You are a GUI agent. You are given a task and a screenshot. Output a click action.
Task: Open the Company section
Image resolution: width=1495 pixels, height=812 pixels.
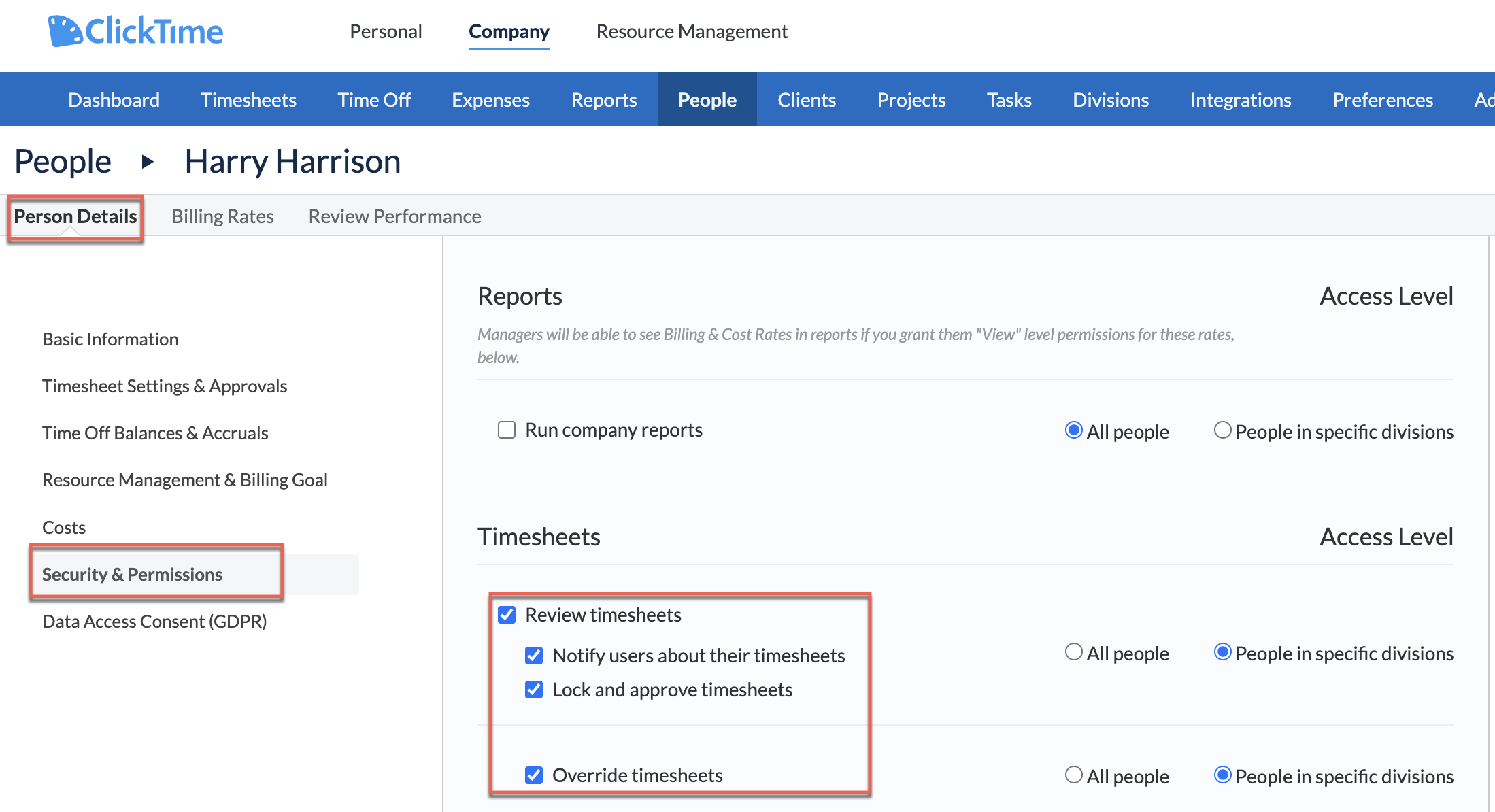click(509, 31)
